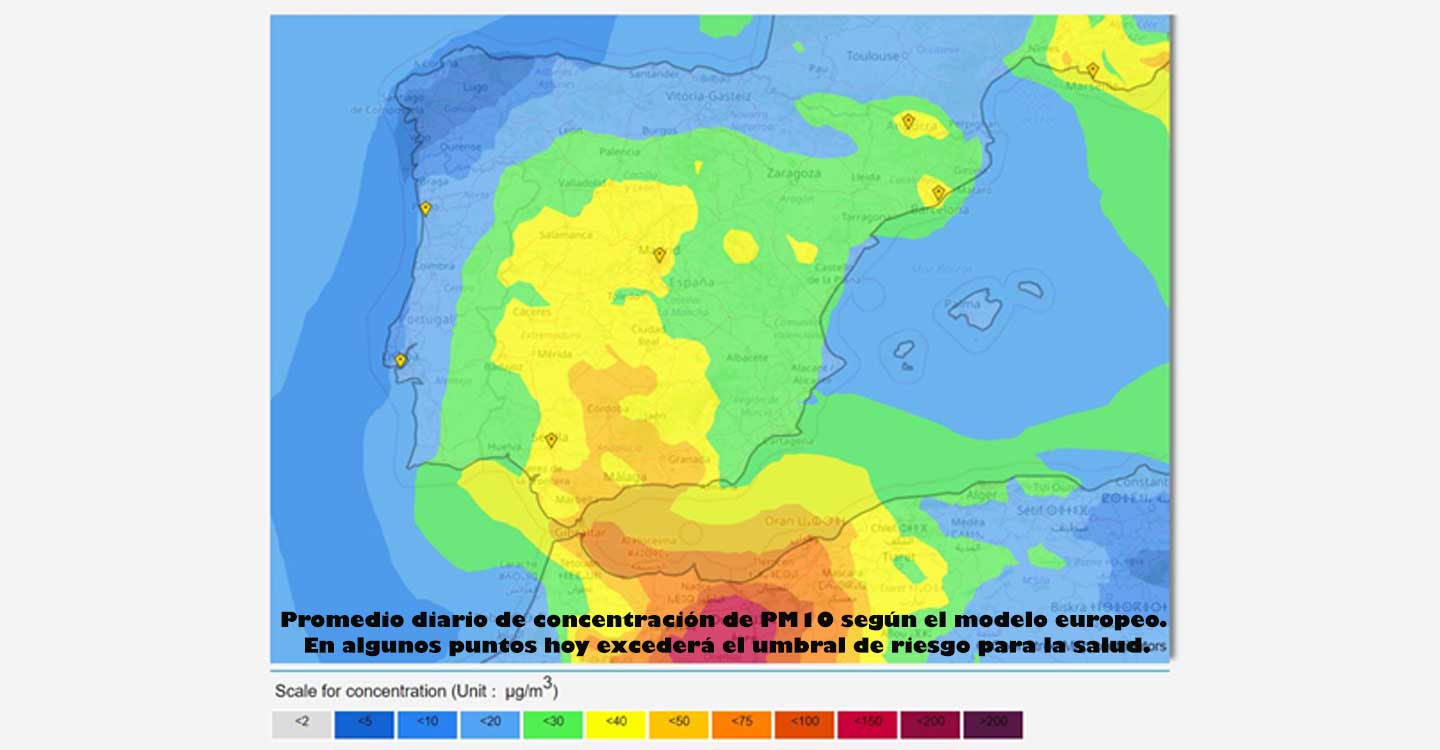Screen dimensions: 1440x750
Task: Choose the light blue <20 legend swatch
Action: coord(490,725)
